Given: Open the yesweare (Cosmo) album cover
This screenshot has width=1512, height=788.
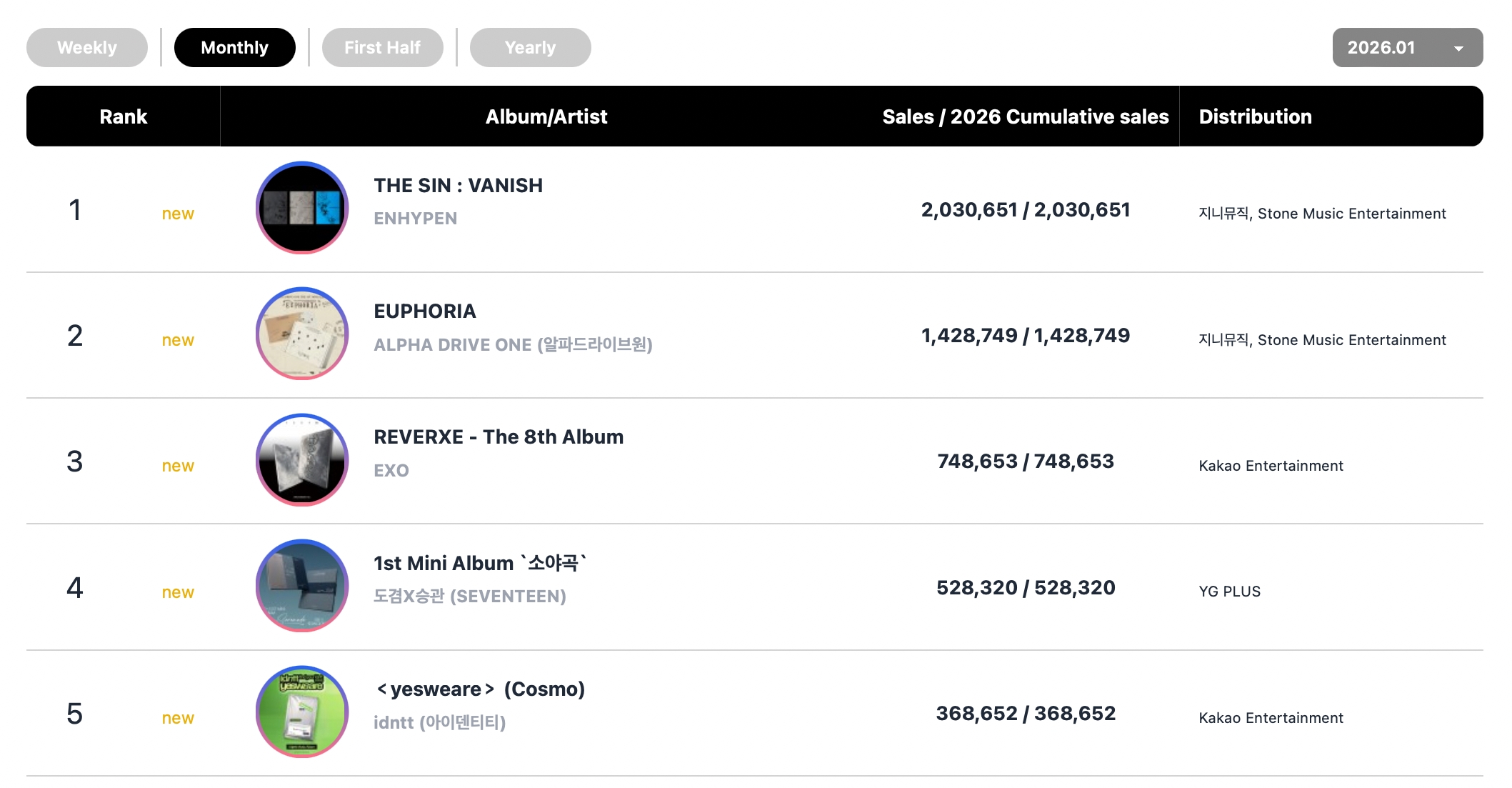Looking at the screenshot, I should pos(302,712).
